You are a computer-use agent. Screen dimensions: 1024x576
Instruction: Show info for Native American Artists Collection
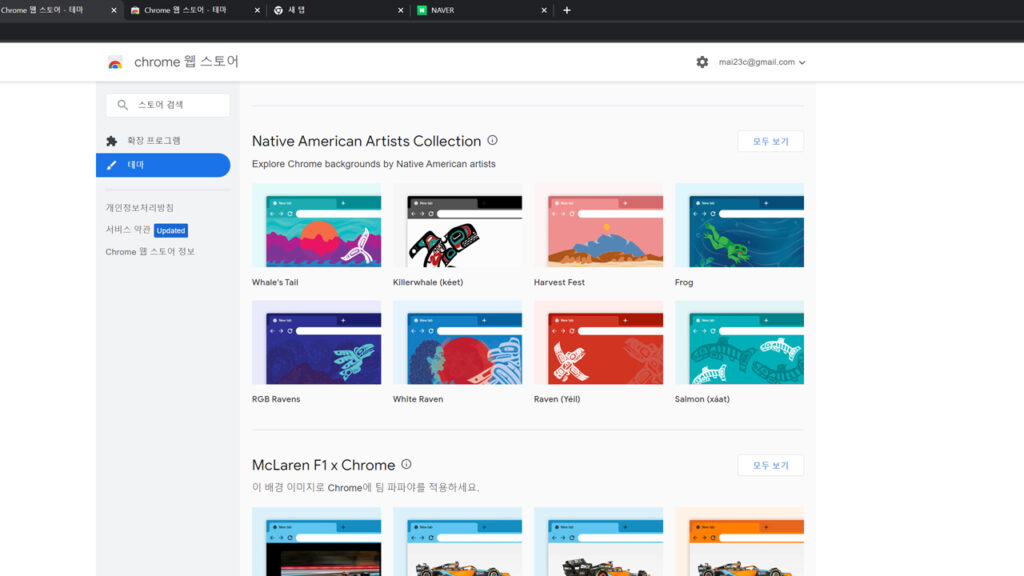[x=492, y=140]
